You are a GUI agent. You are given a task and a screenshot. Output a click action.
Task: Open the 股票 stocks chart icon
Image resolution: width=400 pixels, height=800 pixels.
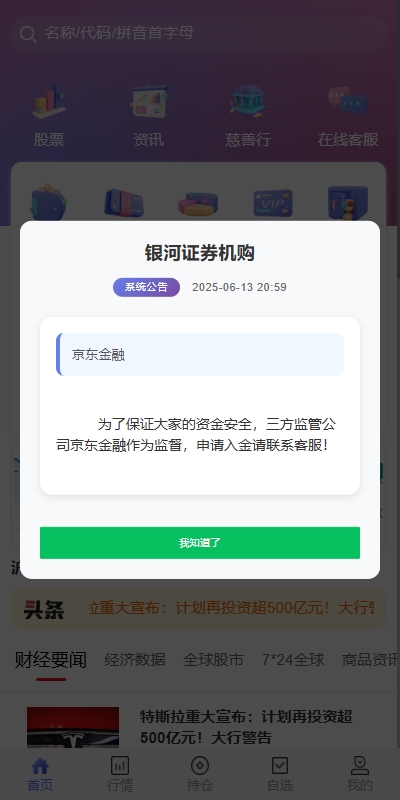click(49, 101)
